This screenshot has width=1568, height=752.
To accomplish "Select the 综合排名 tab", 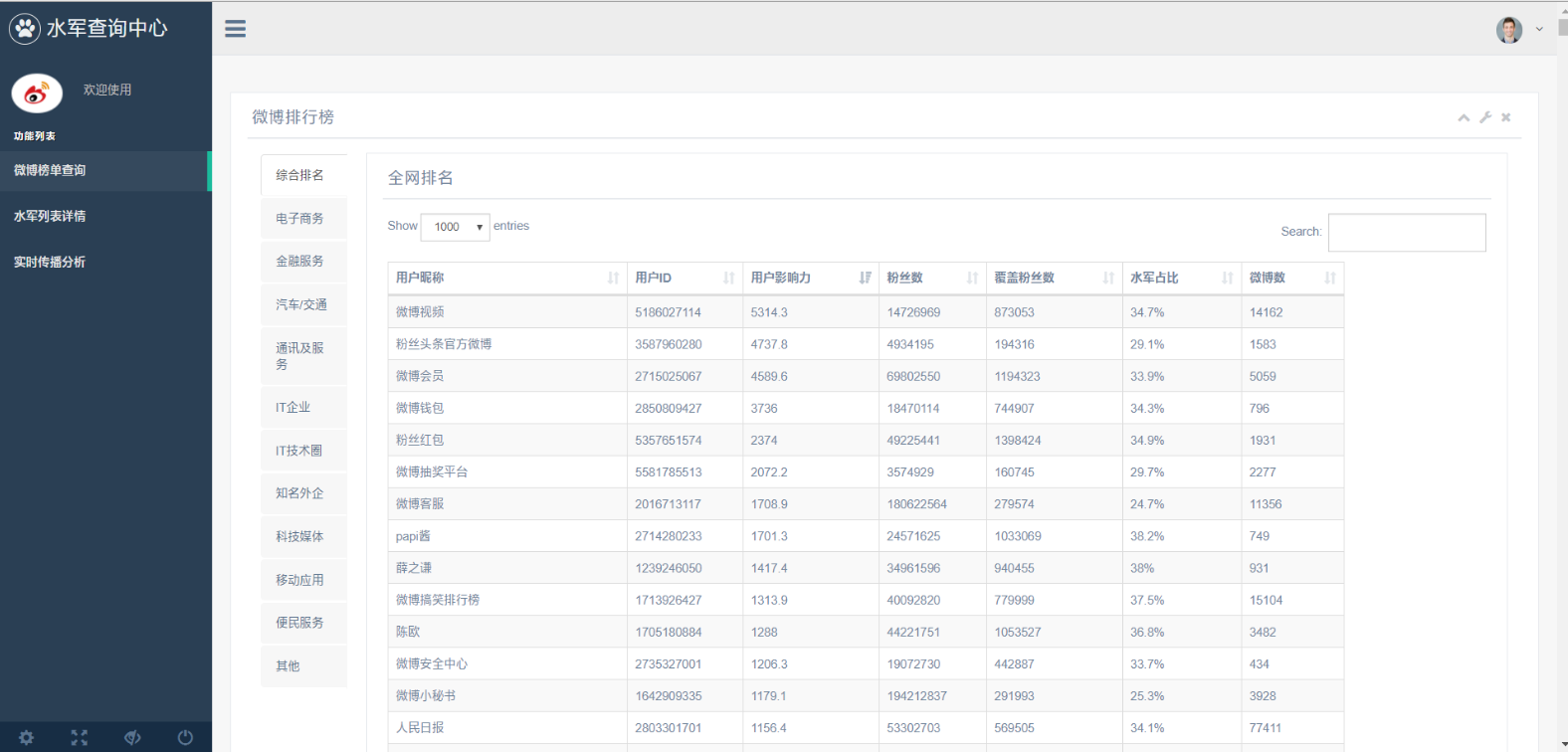I will [x=303, y=175].
